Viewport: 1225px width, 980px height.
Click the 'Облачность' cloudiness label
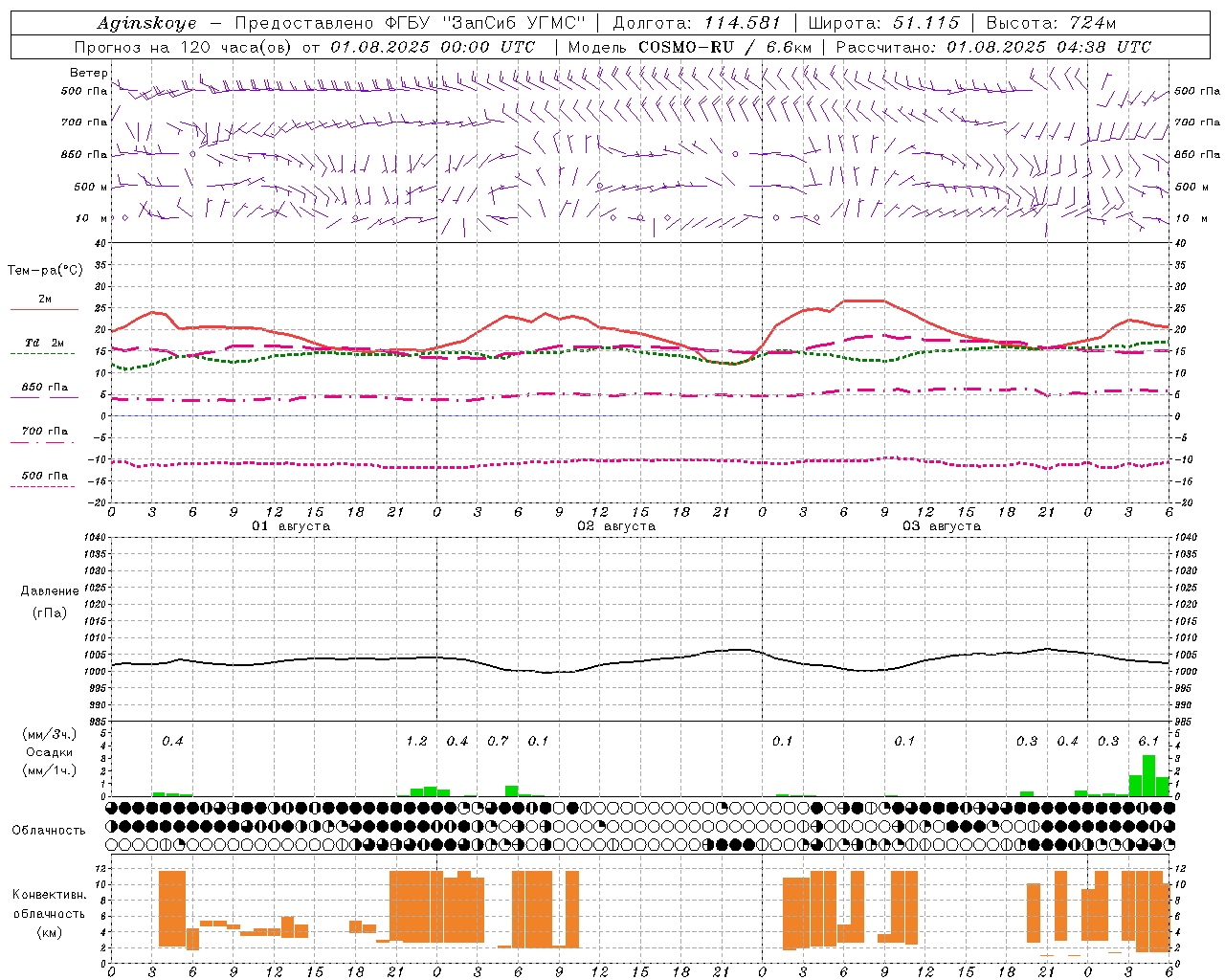click(x=49, y=830)
